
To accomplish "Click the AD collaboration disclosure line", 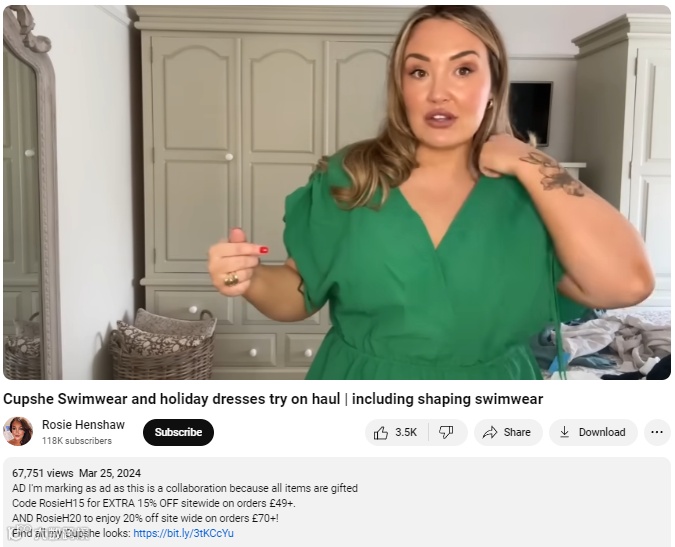I will [x=185, y=488].
